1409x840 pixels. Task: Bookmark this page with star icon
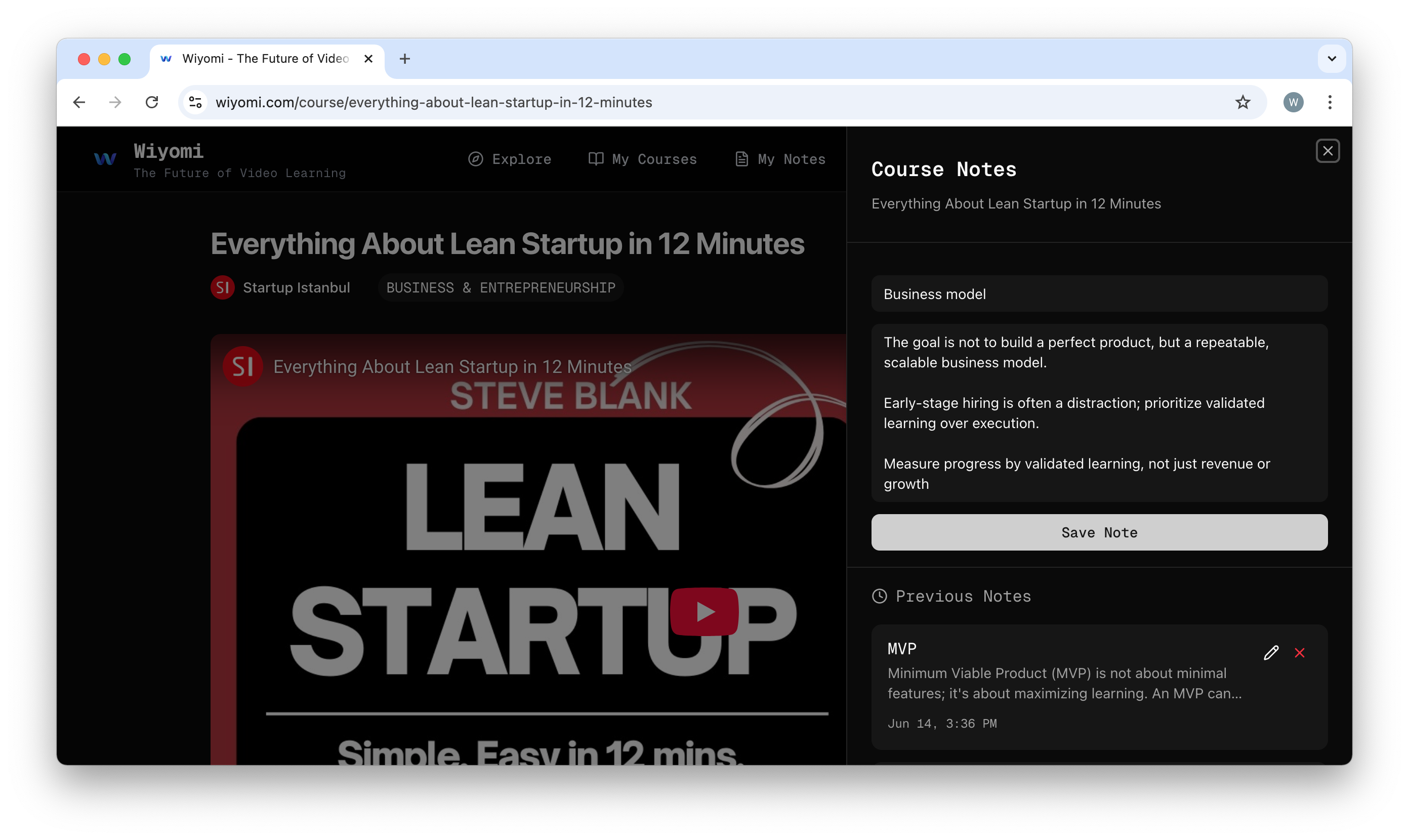(1242, 102)
